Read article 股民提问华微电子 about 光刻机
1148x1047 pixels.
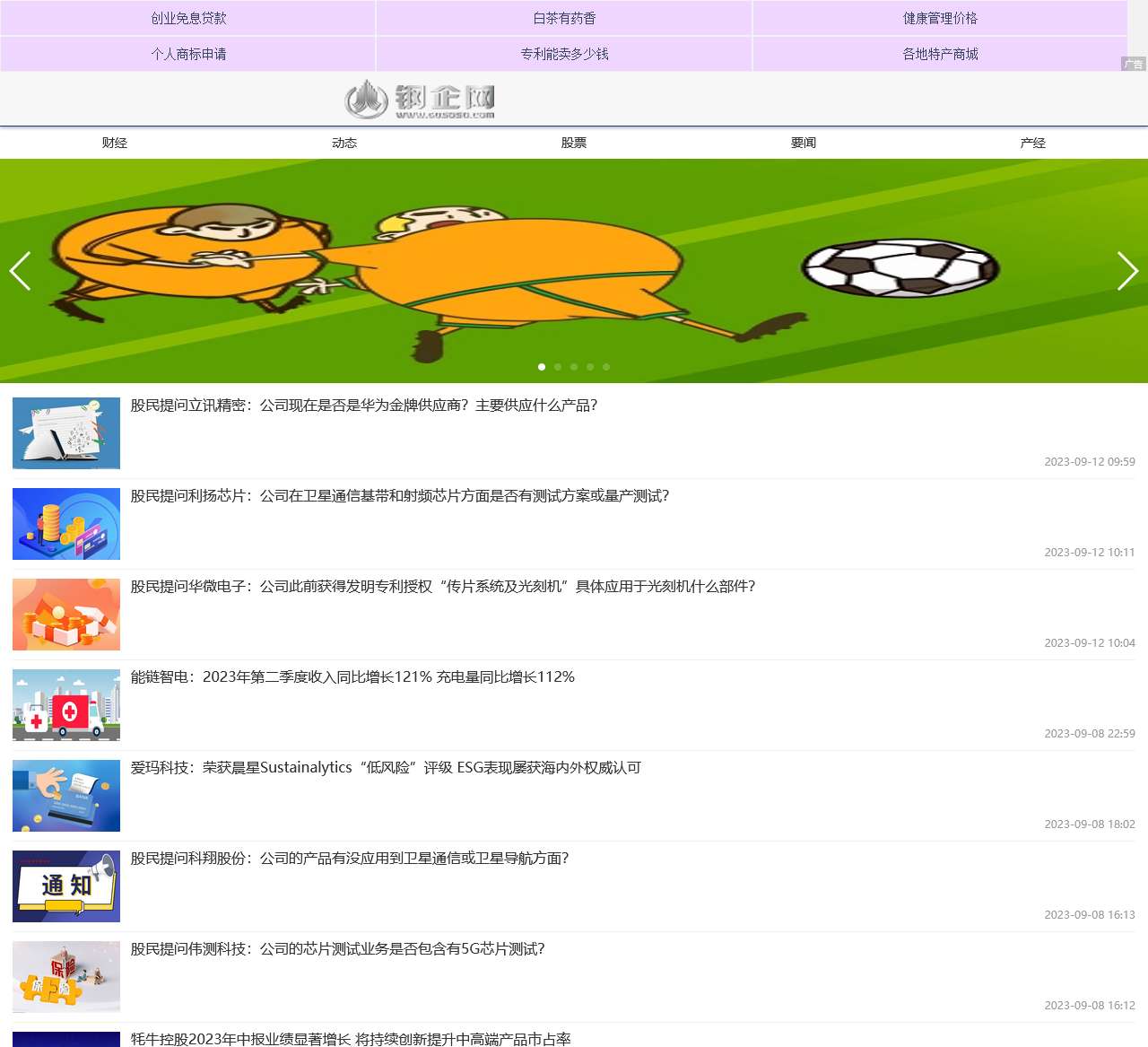pyautogui.click(x=443, y=587)
